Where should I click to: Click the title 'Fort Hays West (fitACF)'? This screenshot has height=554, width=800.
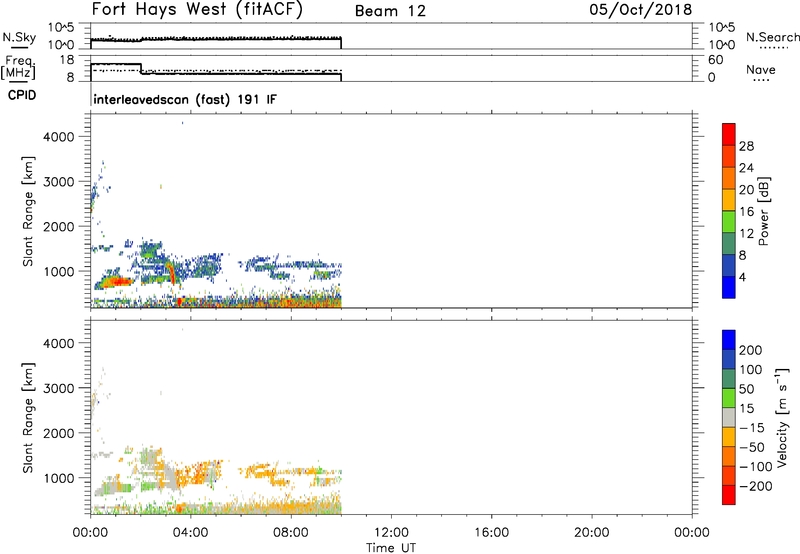(197, 9)
